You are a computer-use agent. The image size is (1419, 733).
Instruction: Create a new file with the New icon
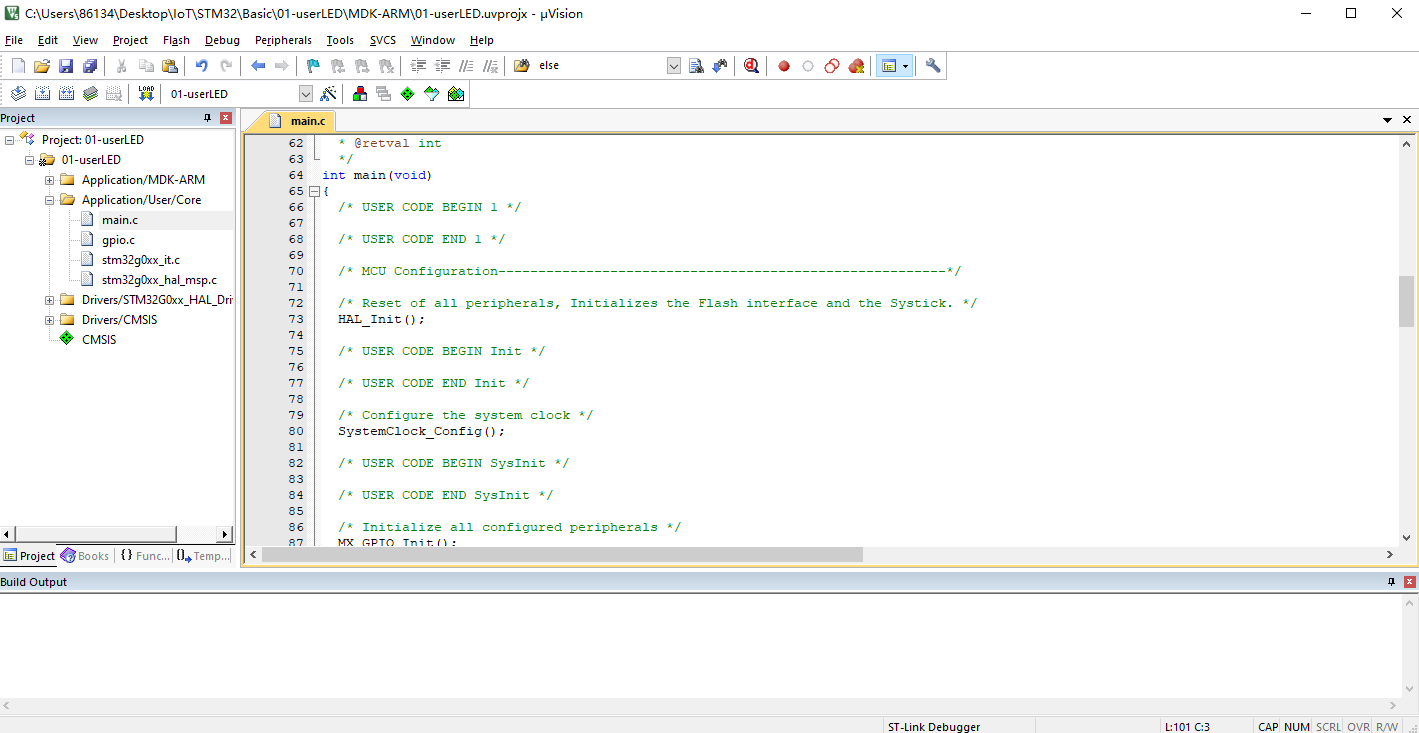point(18,66)
